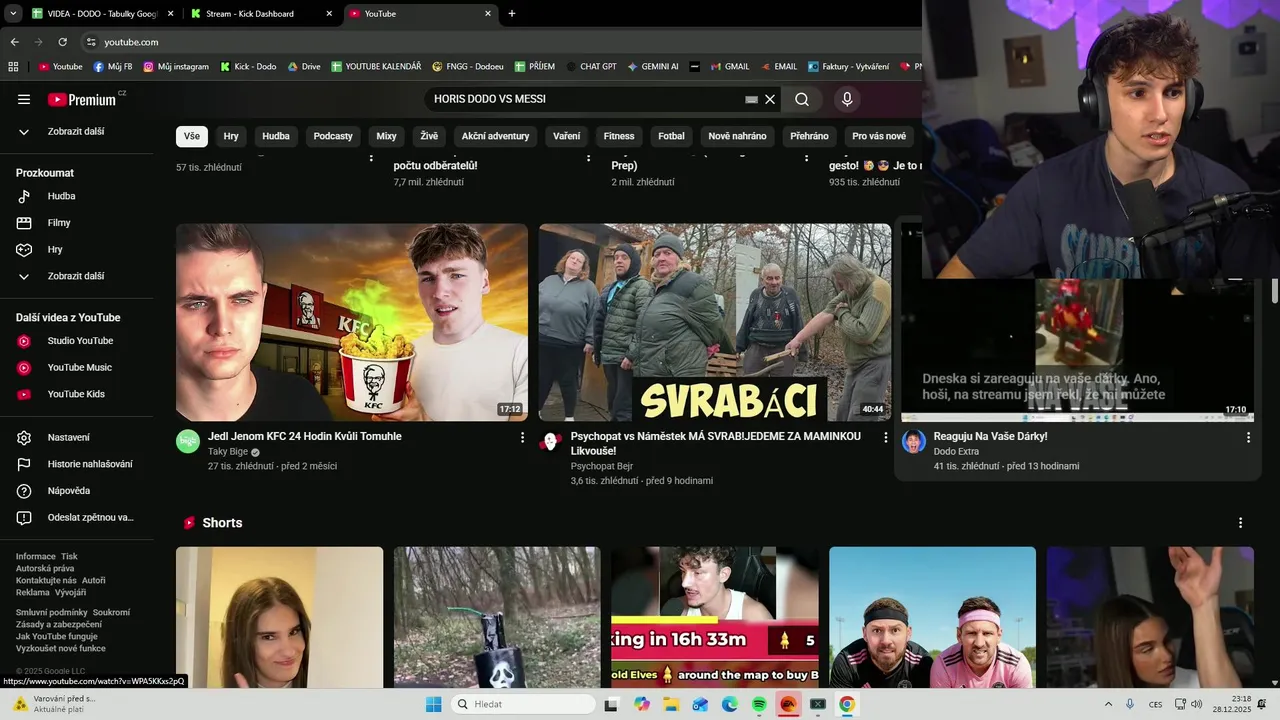Play the Svrabáci video thumbnail
This screenshot has height=720, width=1280.
pos(715,322)
